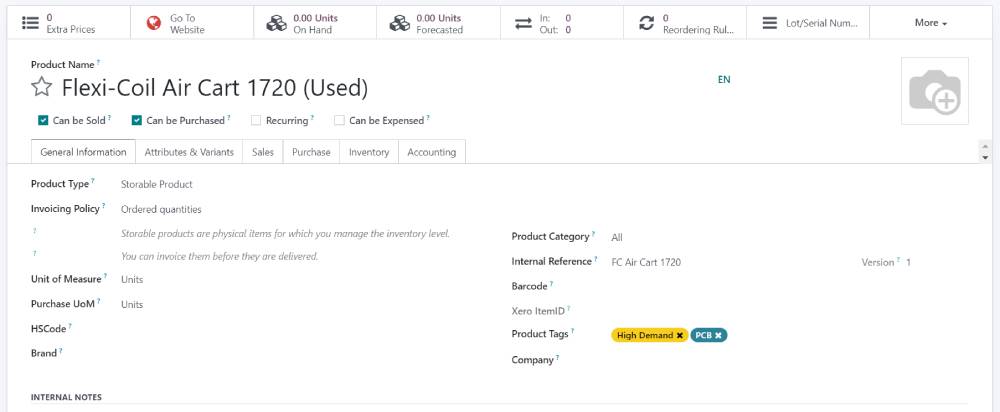Open the Accounting tab
This screenshot has width=1000, height=412.
pos(432,152)
